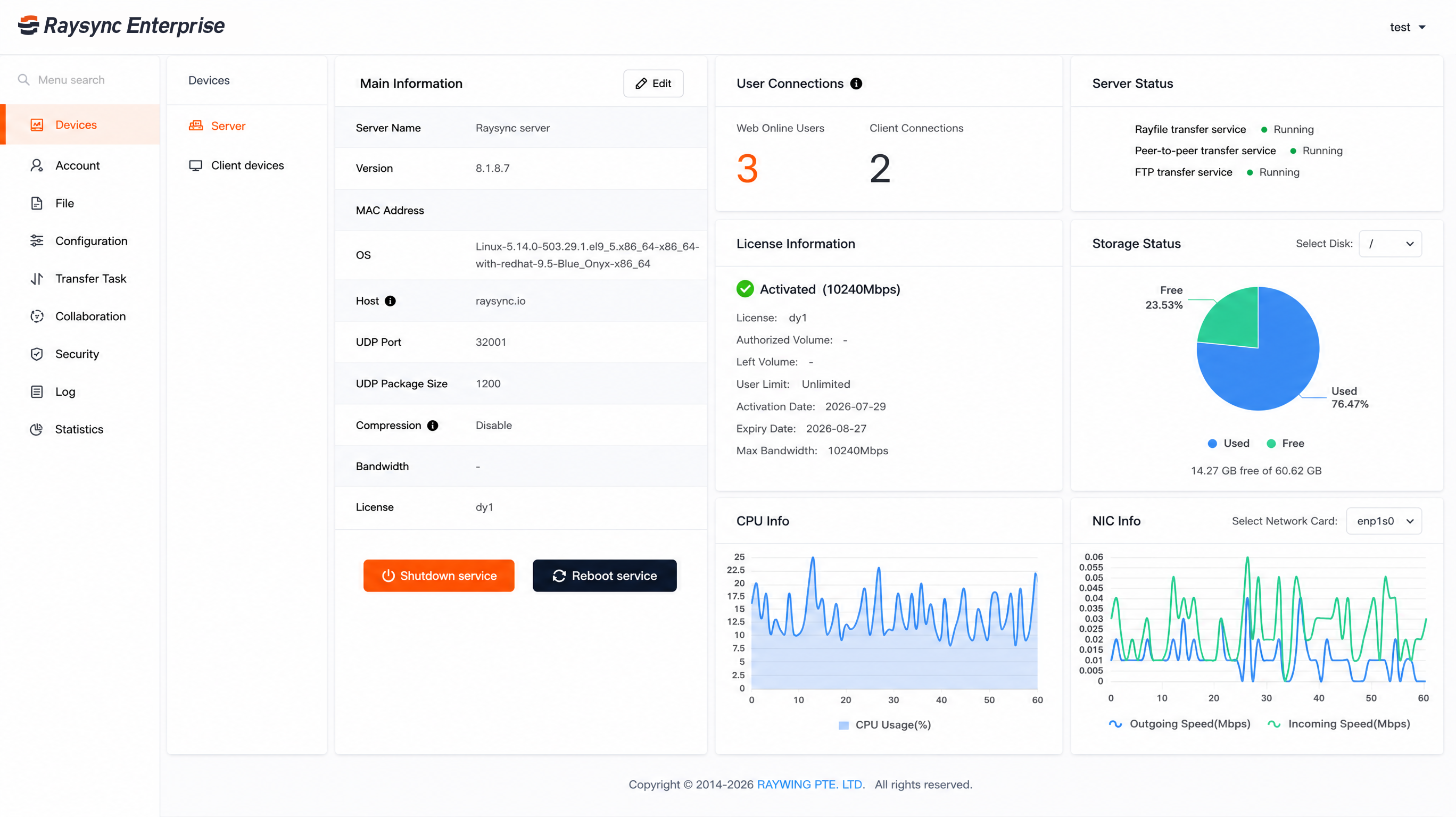Click the host value raysync.io
Screen dimensions: 1456x817
tap(500, 301)
